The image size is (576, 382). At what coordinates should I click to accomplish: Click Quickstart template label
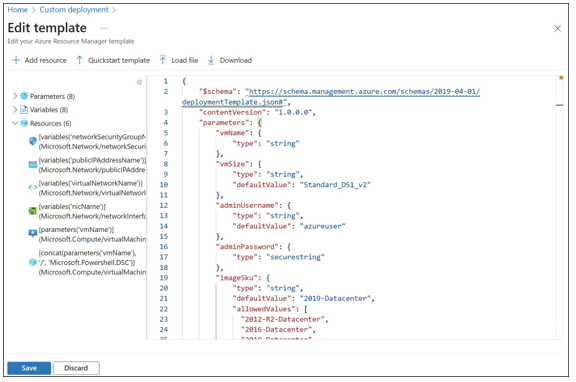click(x=119, y=60)
